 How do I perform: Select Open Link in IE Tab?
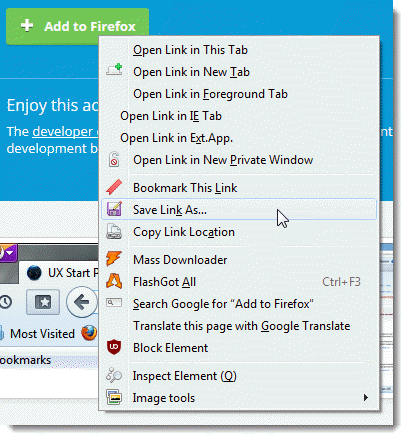239,116
